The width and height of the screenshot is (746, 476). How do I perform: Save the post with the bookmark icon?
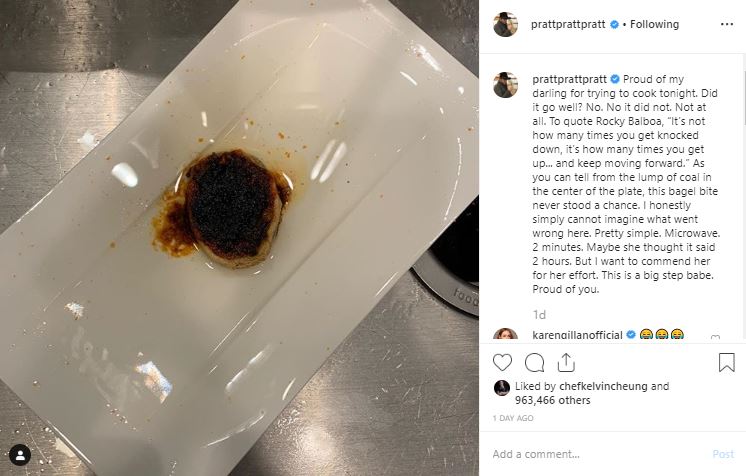pos(726,362)
